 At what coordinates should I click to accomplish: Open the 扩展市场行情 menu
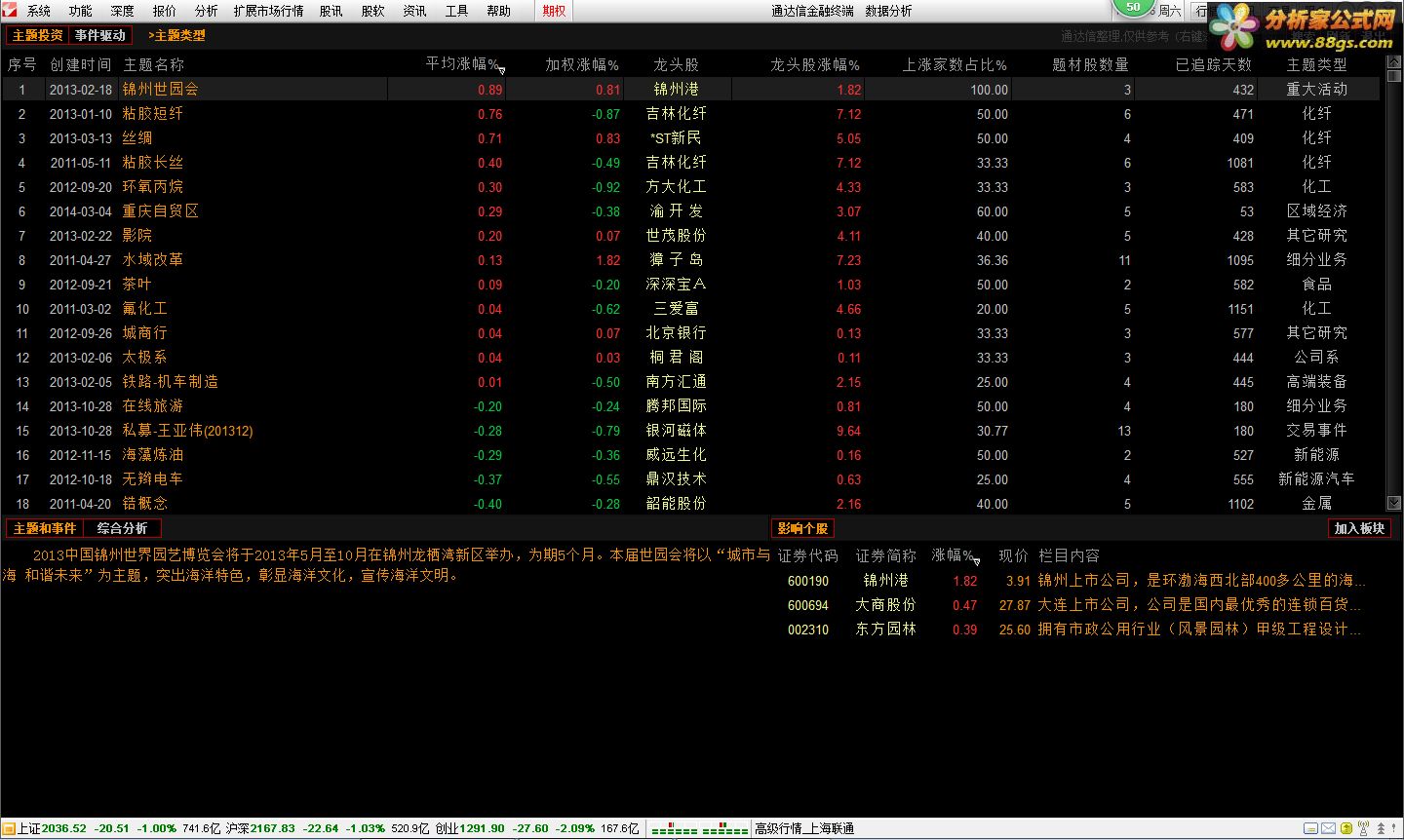tap(268, 11)
